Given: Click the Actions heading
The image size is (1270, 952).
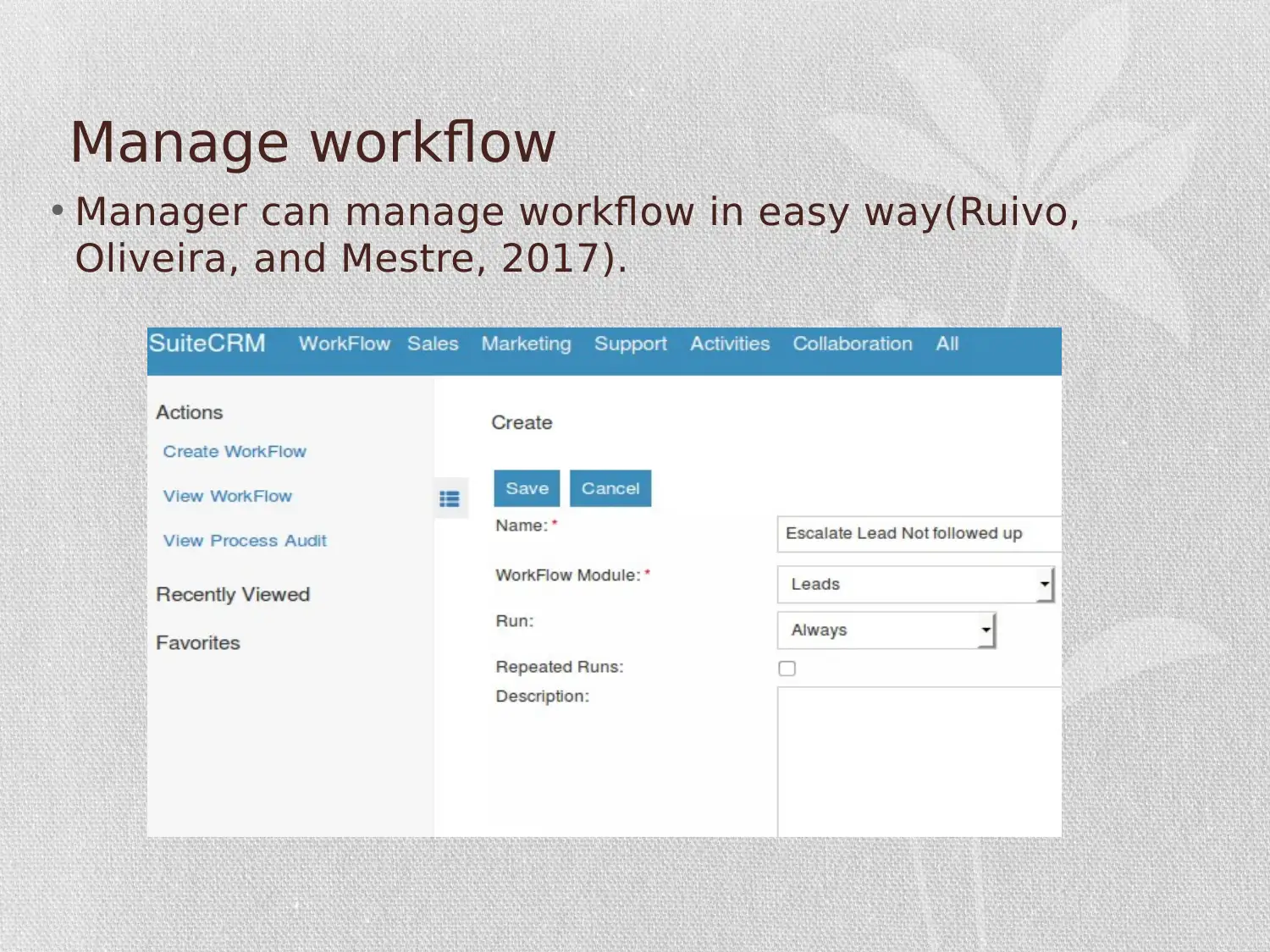Looking at the screenshot, I should pyautogui.click(x=190, y=413).
